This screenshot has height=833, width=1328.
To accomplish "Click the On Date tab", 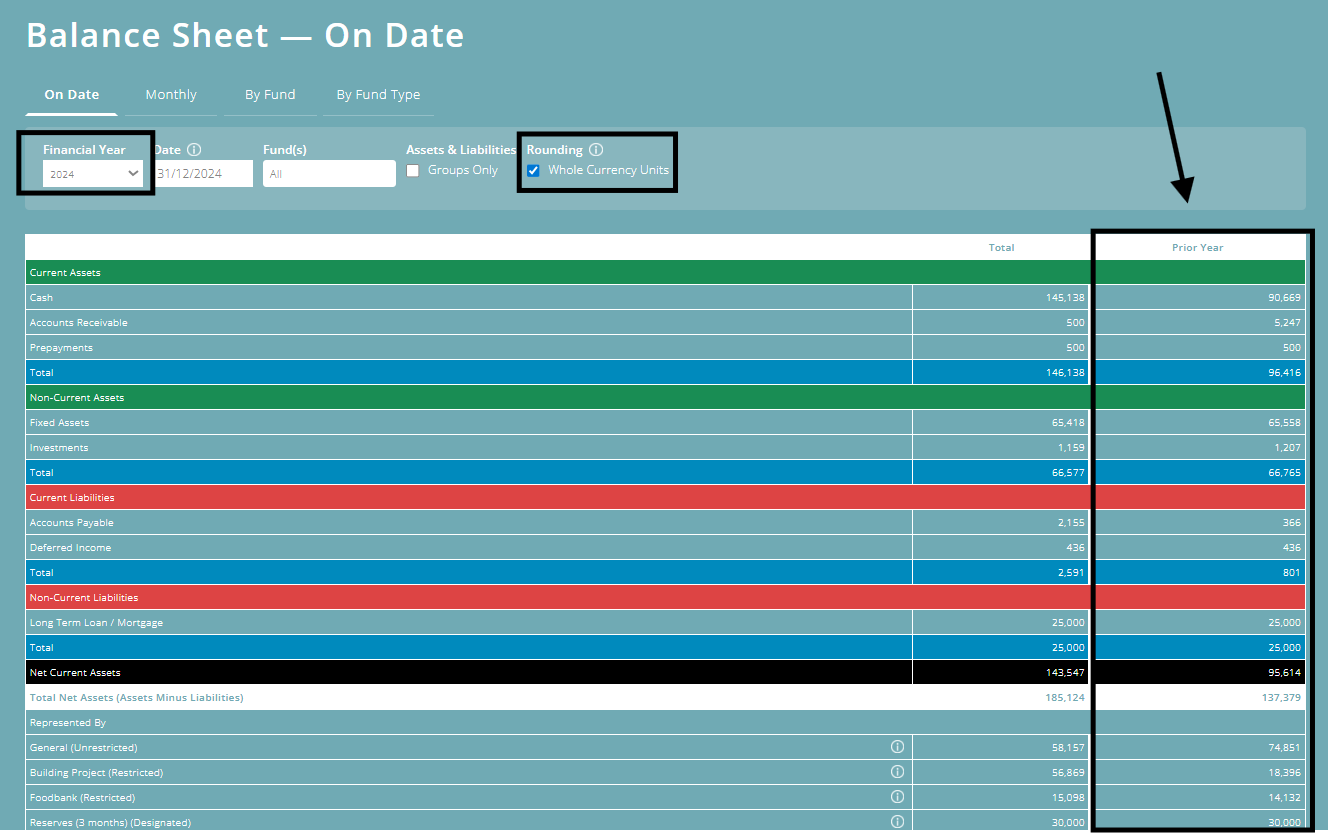I will [x=71, y=94].
